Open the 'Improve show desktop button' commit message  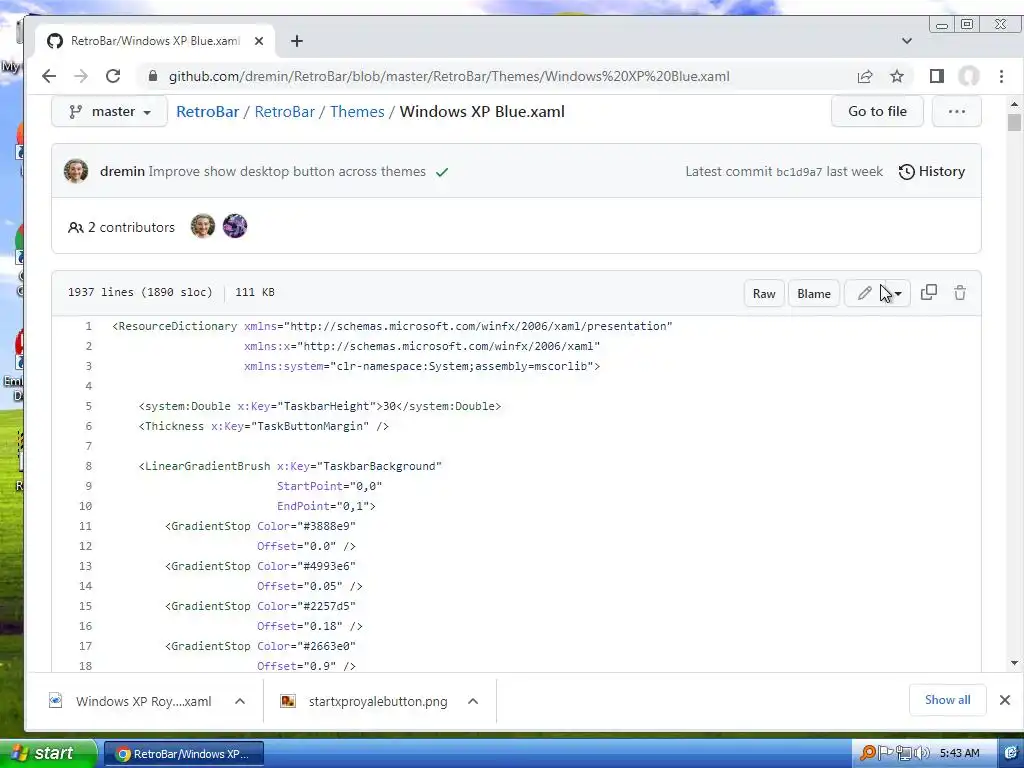point(287,171)
